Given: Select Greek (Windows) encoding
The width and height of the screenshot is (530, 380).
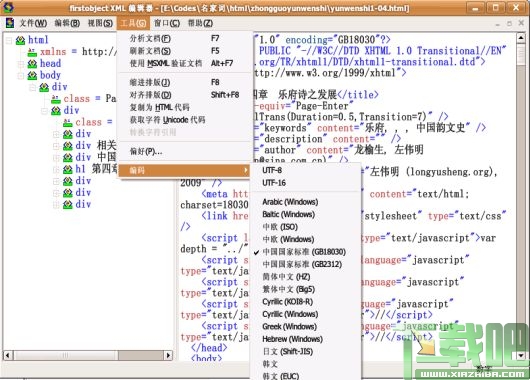Looking at the screenshot, I should click(x=306, y=327).
